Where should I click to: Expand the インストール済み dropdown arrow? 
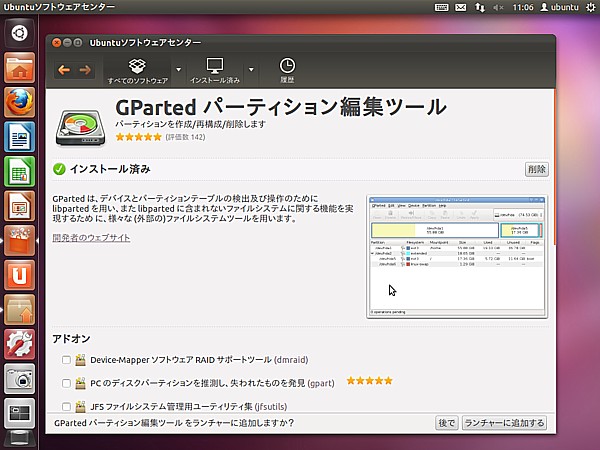[x=251, y=70]
